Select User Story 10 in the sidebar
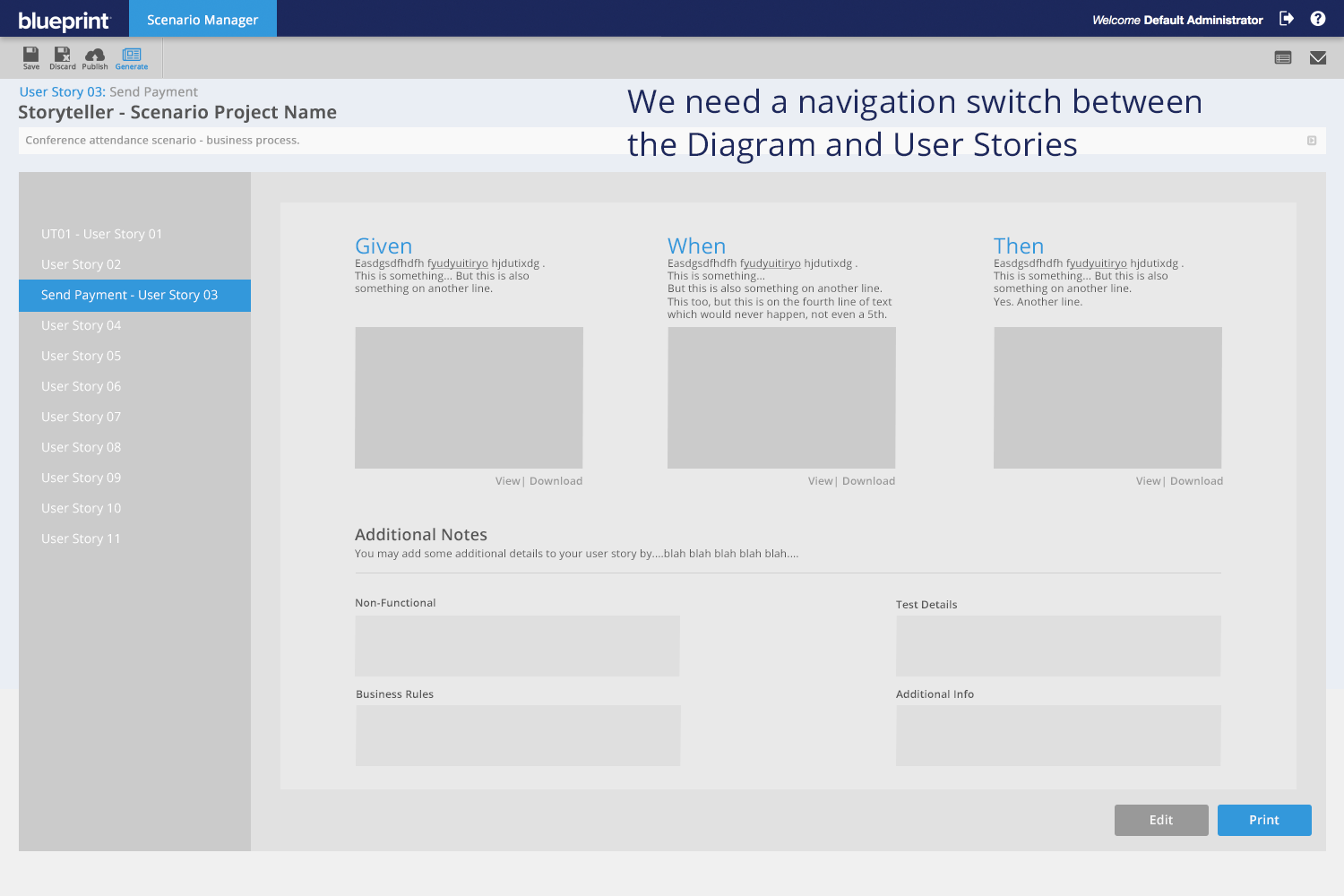This screenshot has width=1344, height=896. [134, 508]
